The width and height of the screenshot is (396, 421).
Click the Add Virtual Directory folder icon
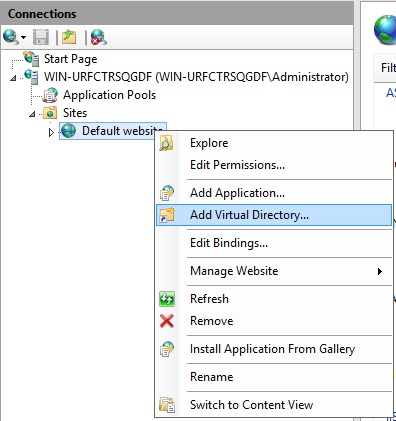click(x=167, y=215)
